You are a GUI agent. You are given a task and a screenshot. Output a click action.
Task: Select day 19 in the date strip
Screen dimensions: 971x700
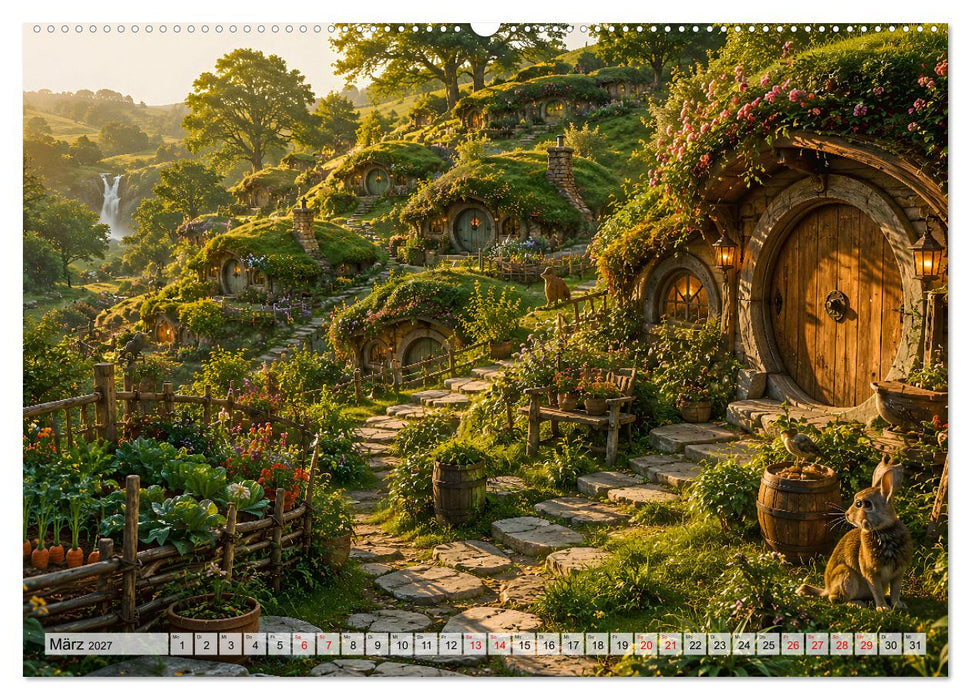coord(622,644)
